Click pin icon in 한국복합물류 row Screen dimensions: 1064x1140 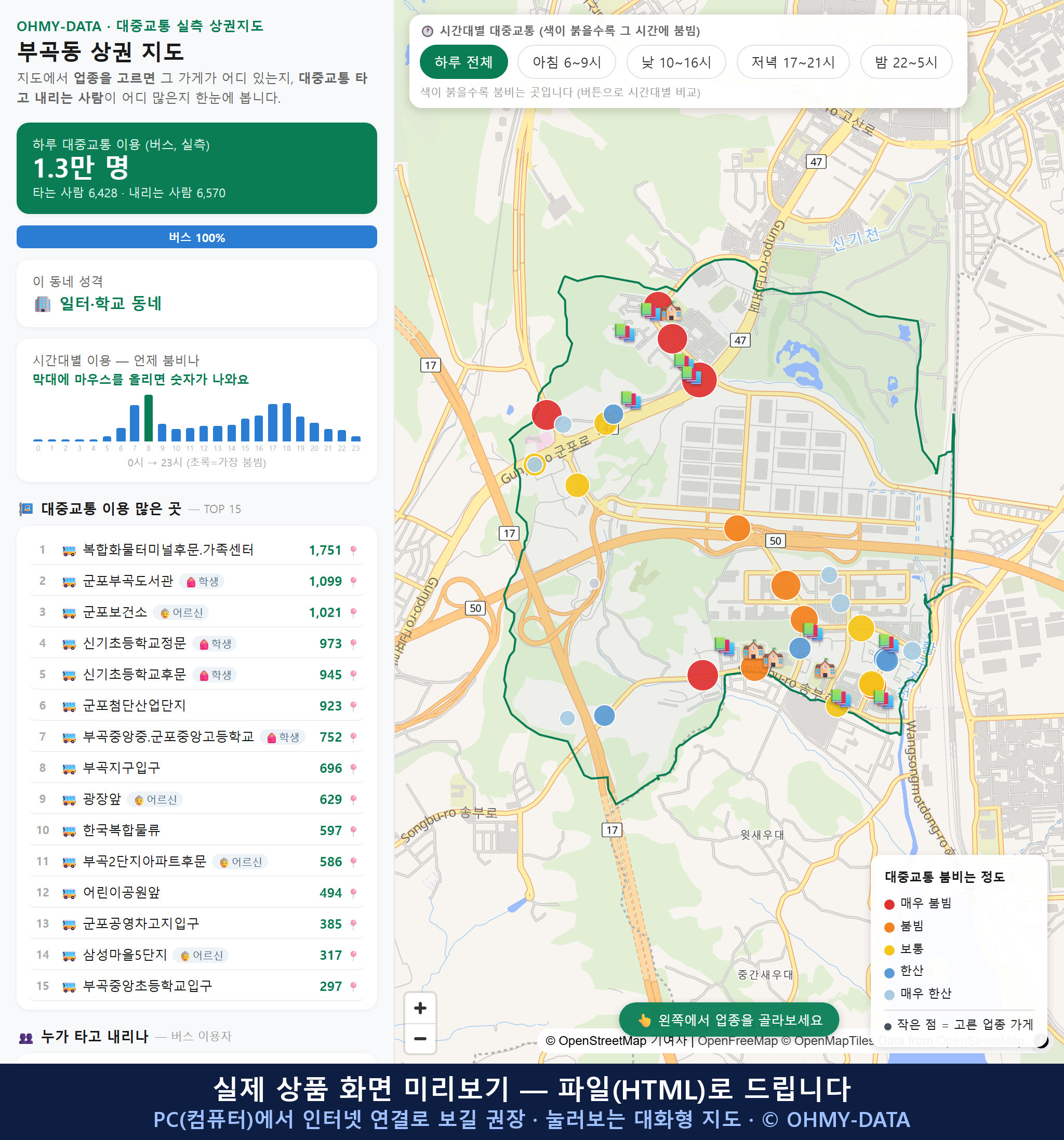[x=353, y=831]
